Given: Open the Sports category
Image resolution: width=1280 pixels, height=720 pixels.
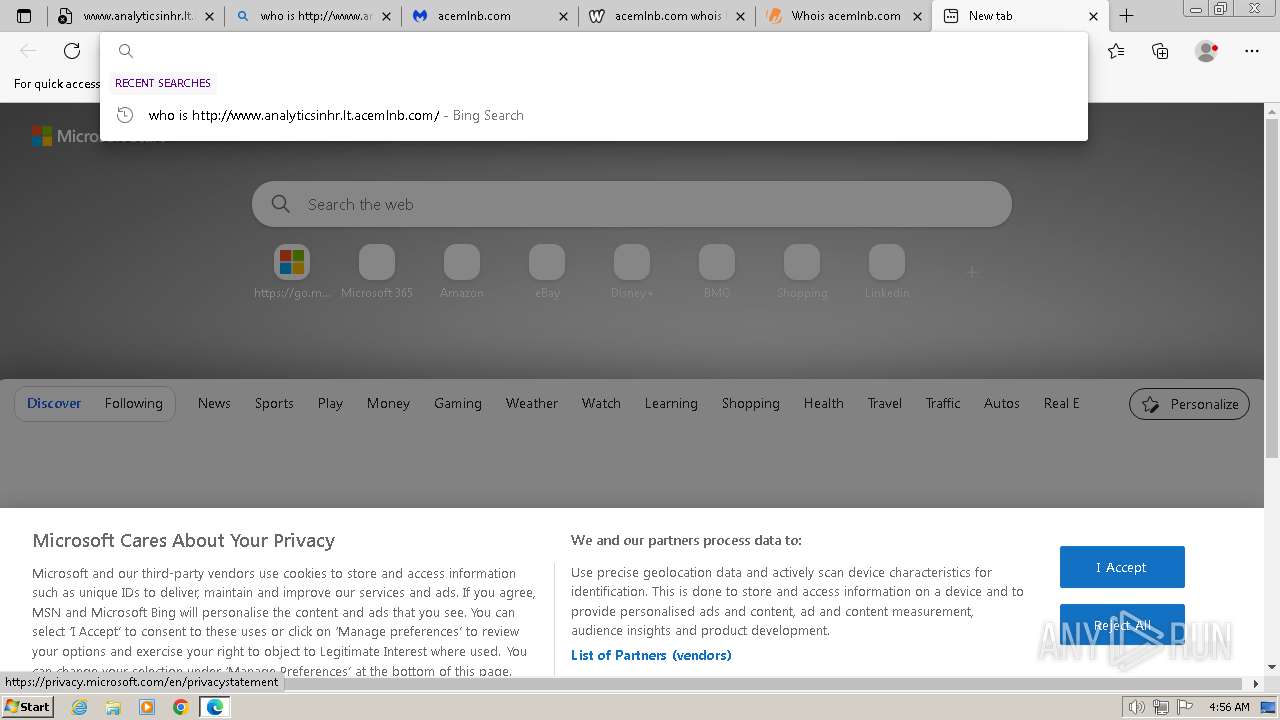Looking at the screenshot, I should 274,403.
